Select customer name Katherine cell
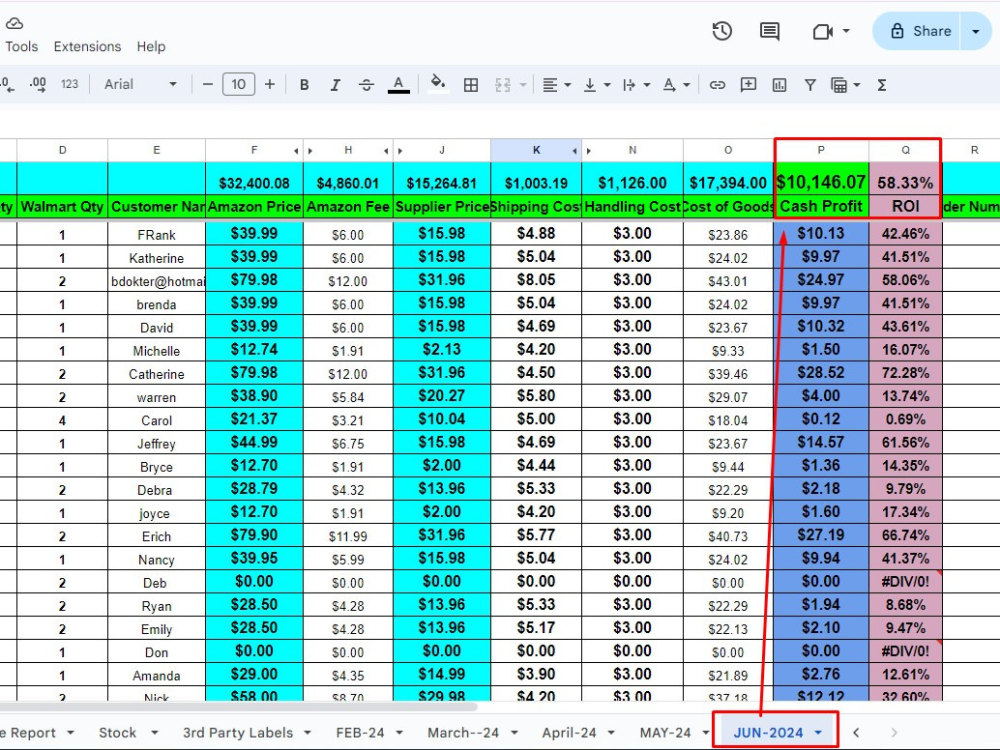This screenshot has width=1000, height=750. (156, 258)
